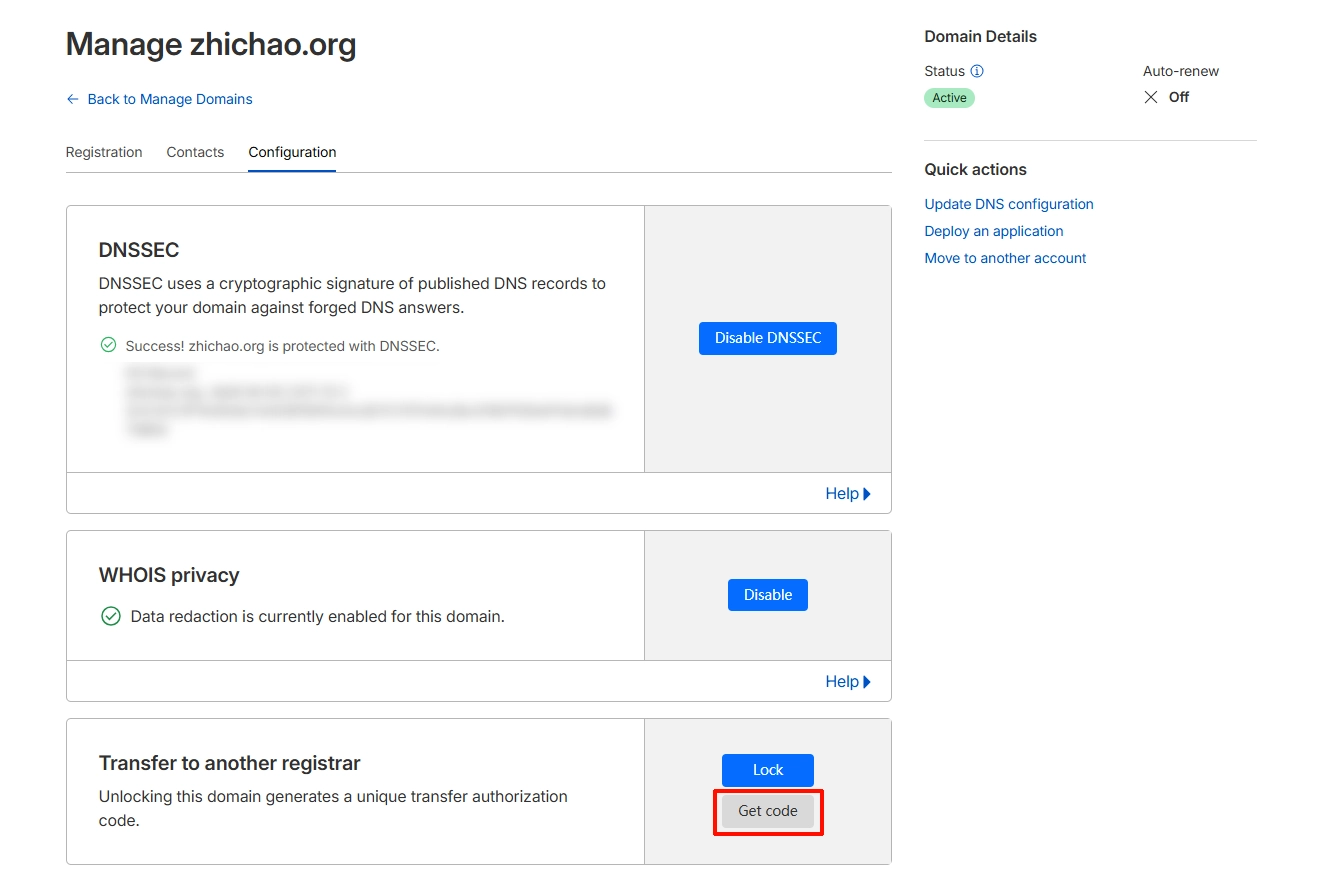Open Update DNS configuration link

(x=1008, y=204)
